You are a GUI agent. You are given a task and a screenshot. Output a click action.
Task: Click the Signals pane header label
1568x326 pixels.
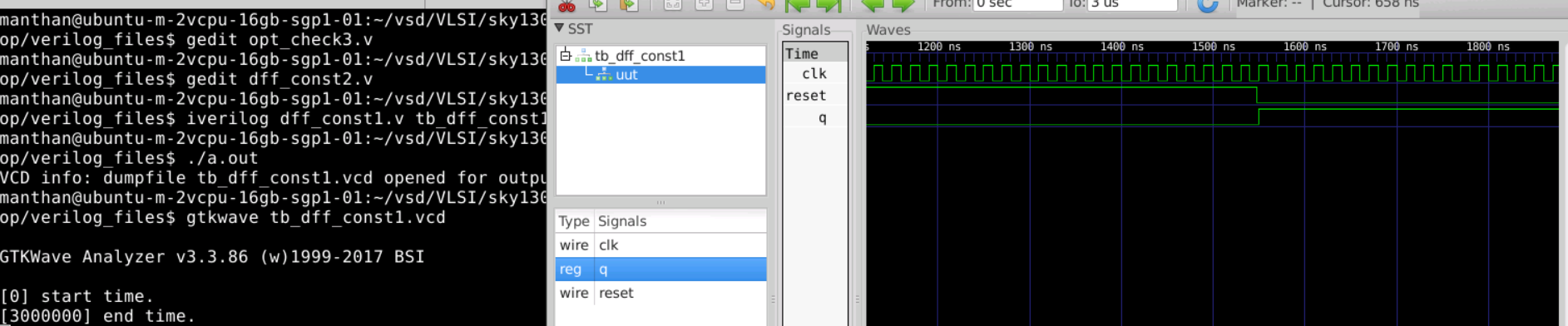(806, 30)
